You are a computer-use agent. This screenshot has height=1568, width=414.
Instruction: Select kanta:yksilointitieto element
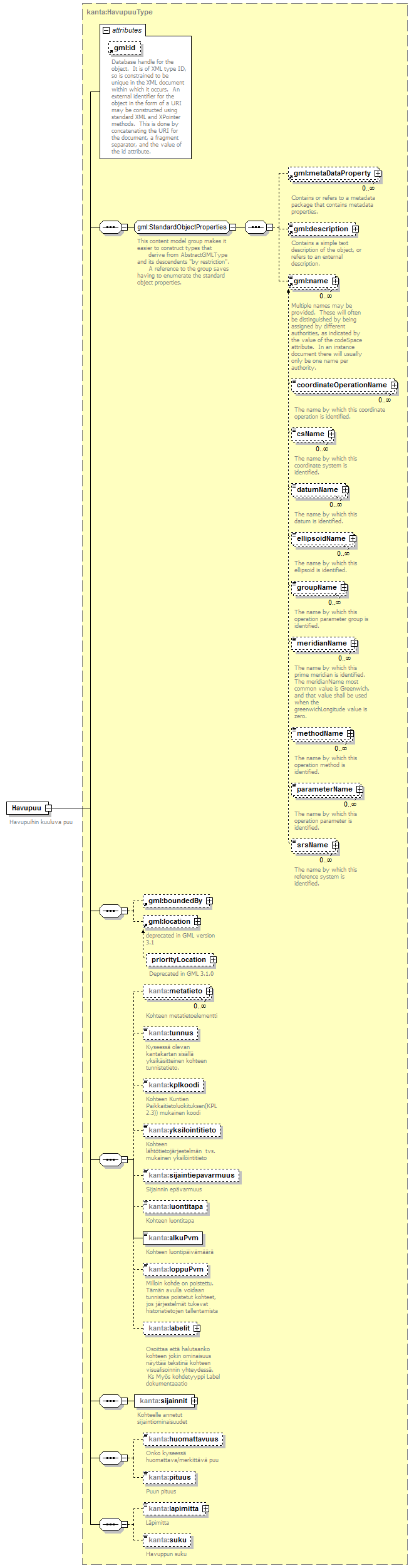coord(182,1130)
